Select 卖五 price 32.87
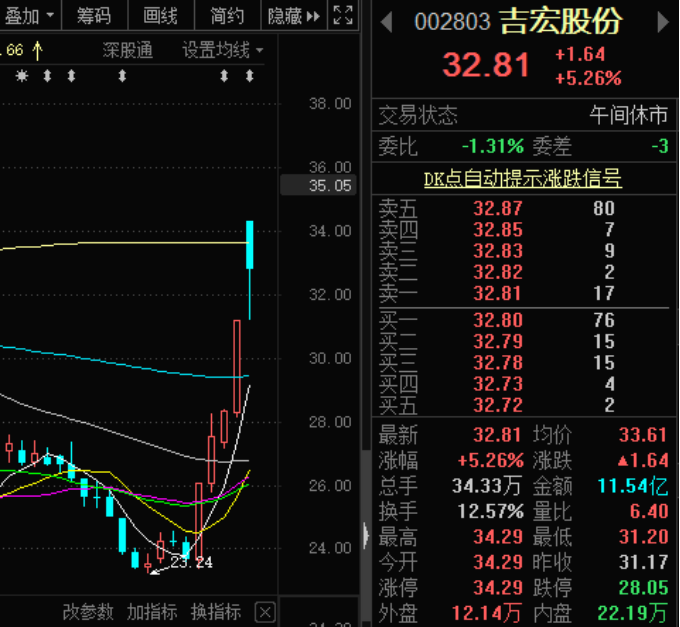The width and height of the screenshot is (680, 627). click(x=498, y=208)
